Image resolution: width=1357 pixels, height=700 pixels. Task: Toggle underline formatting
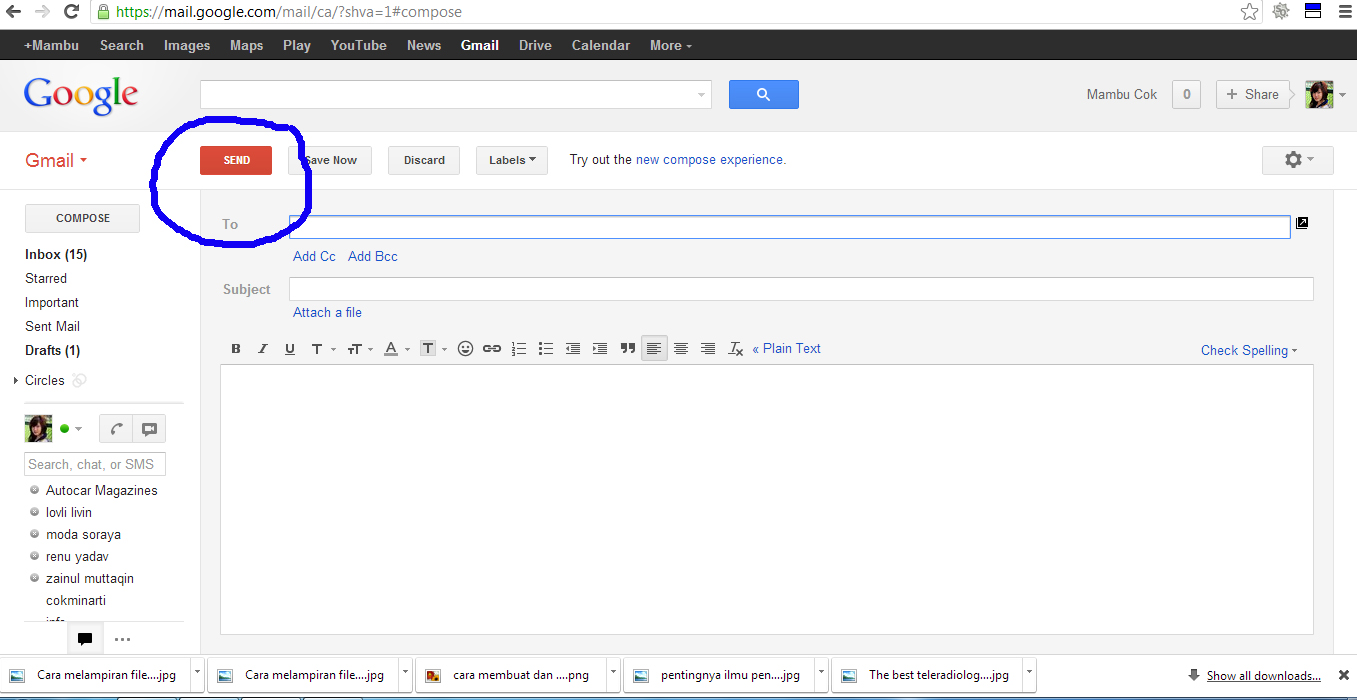(x=290, y=348)
